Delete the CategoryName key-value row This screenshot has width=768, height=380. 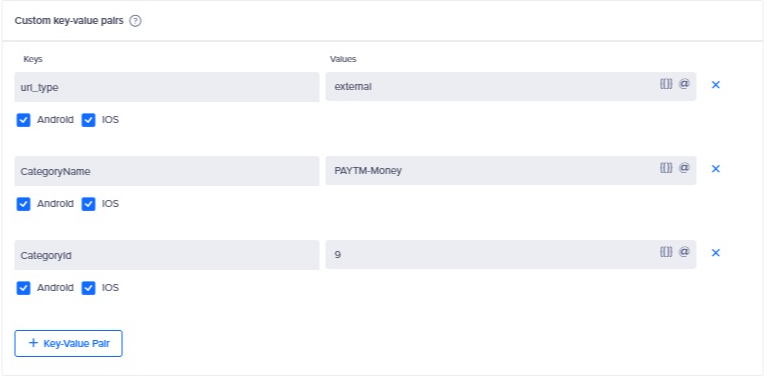(716, 169)
